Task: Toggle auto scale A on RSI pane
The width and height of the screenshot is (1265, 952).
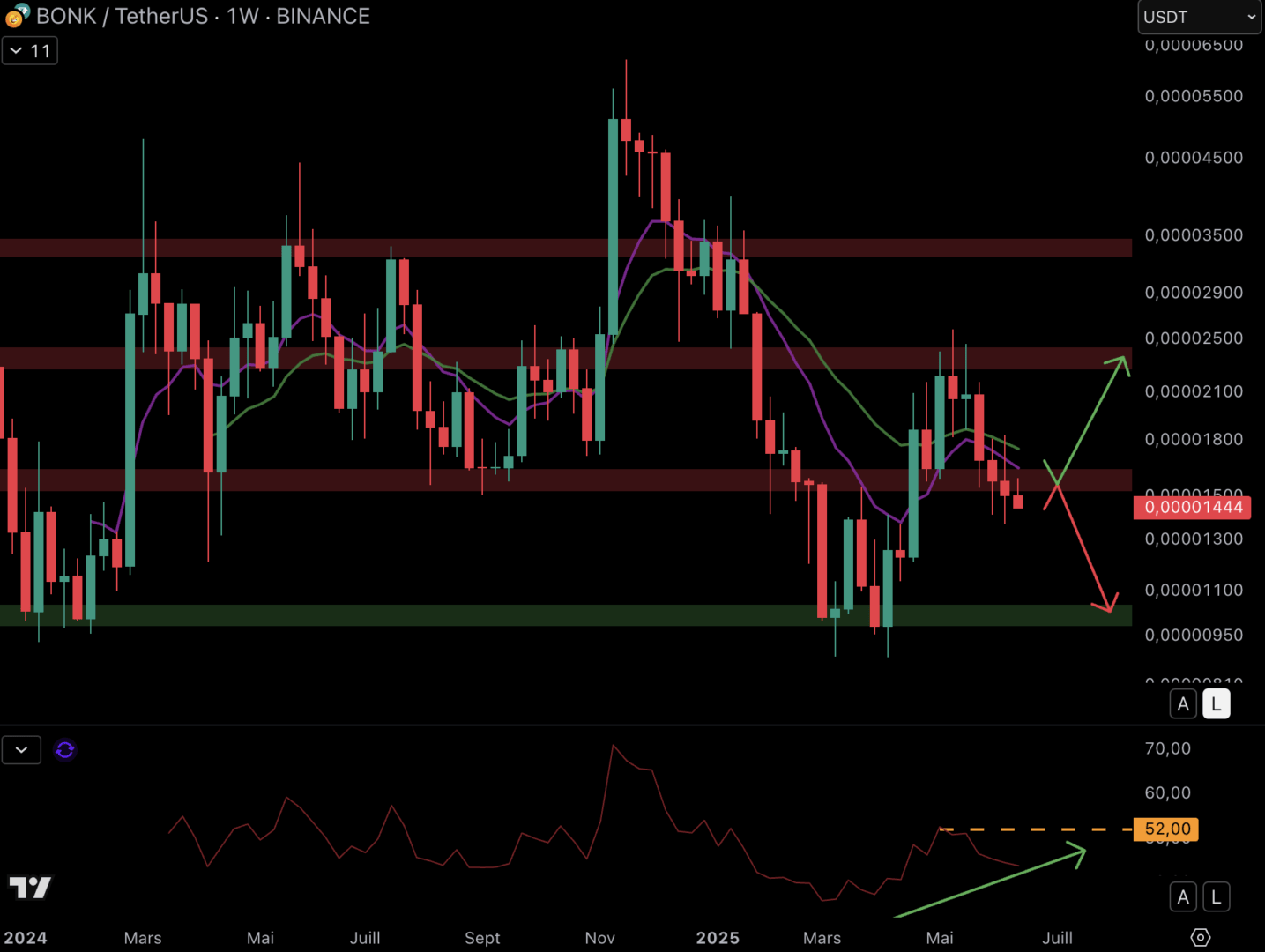Action: 1183,897
